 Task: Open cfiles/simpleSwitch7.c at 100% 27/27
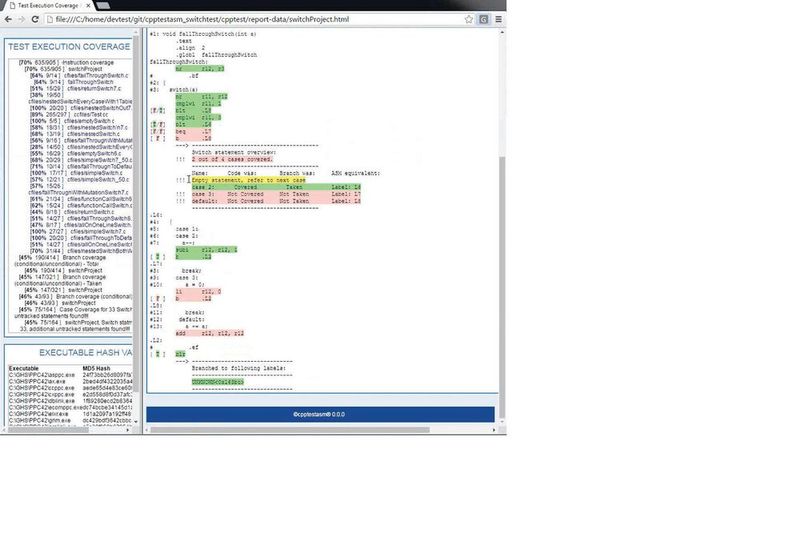tap(78, 231)
